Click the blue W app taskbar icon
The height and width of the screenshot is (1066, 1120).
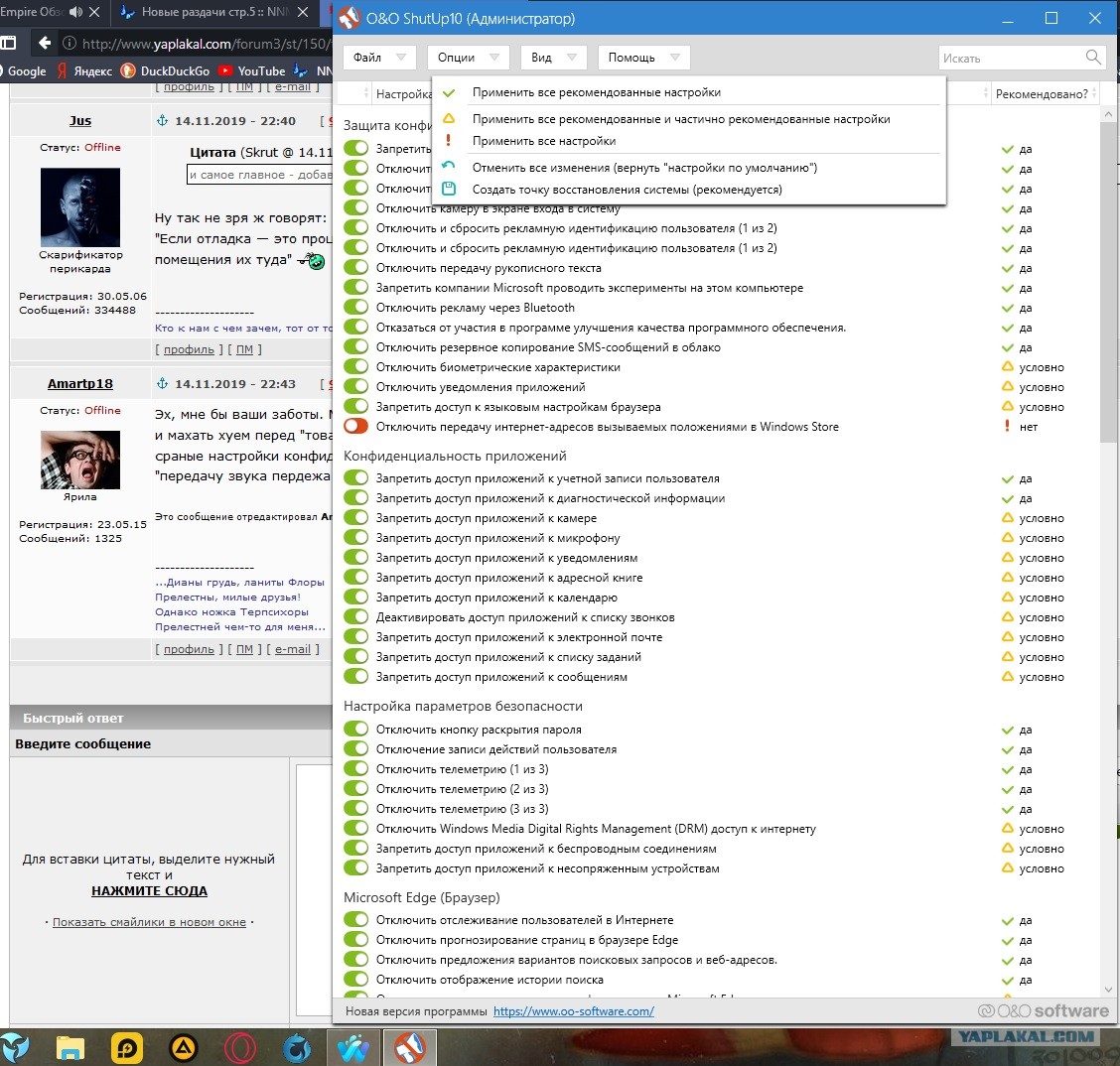click(x=353, y=1048)
